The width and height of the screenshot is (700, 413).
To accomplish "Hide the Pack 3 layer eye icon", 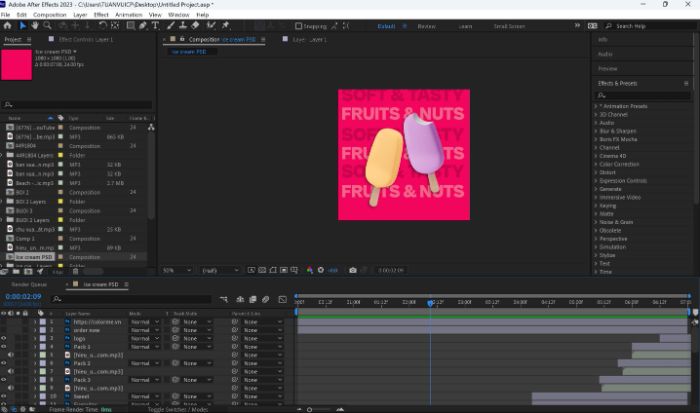I will click(x=4, y=380).
